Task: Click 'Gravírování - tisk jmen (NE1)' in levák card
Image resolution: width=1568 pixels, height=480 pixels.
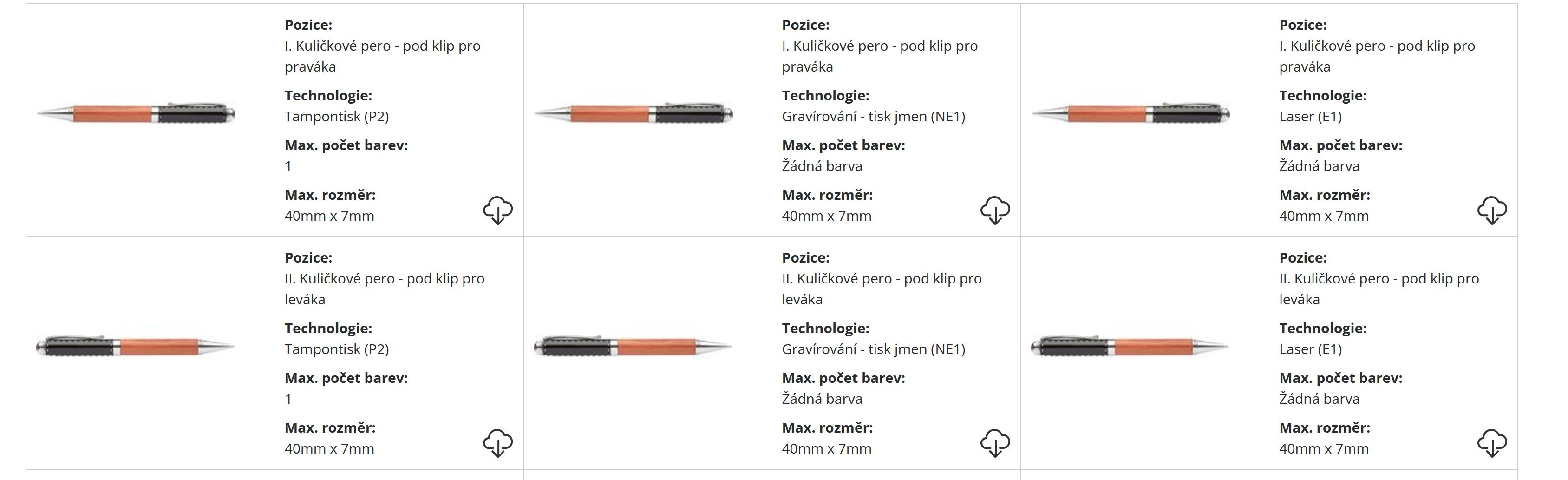Action: pyautogui.click(x=874, y=349)
